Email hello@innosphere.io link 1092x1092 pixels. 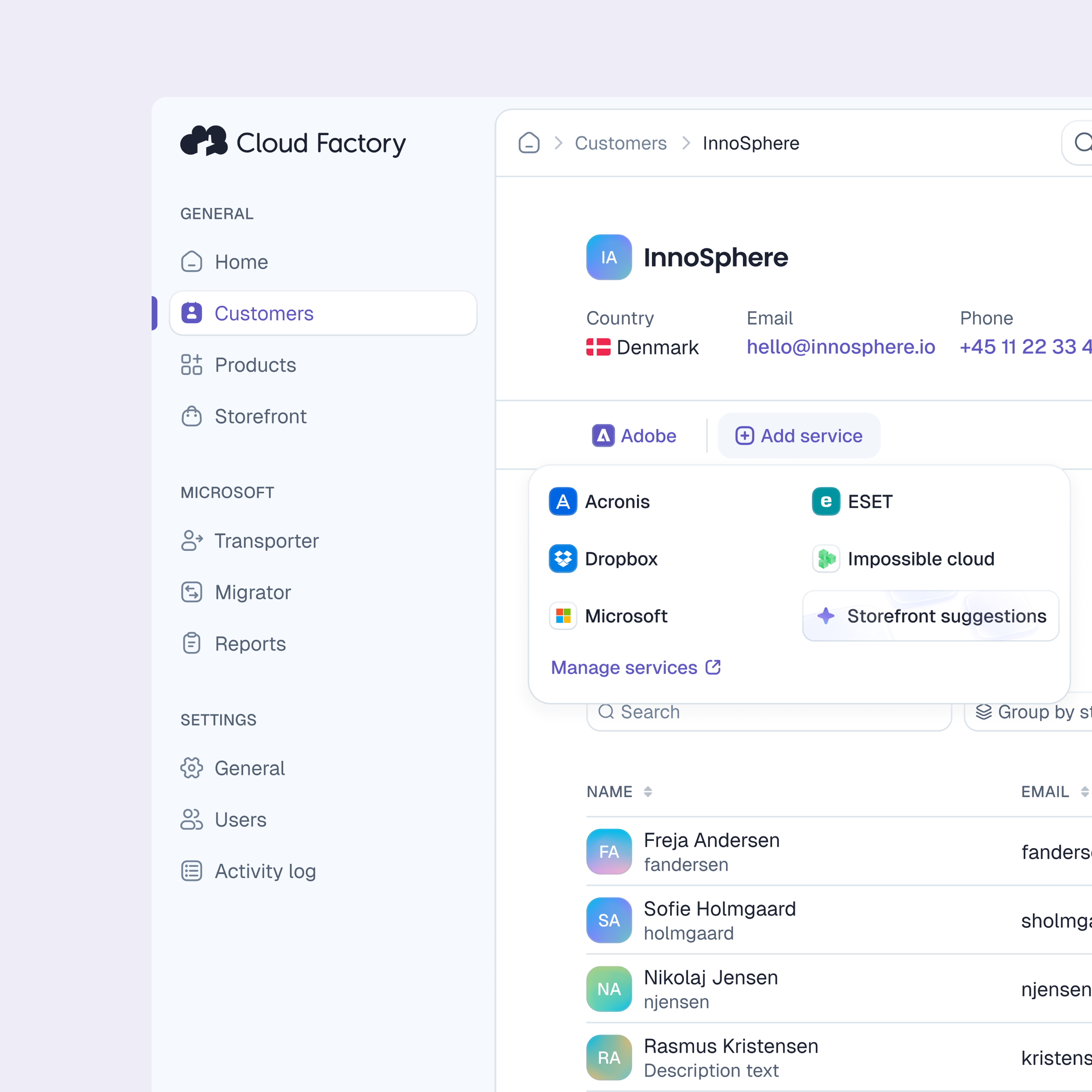click(840, 346)
